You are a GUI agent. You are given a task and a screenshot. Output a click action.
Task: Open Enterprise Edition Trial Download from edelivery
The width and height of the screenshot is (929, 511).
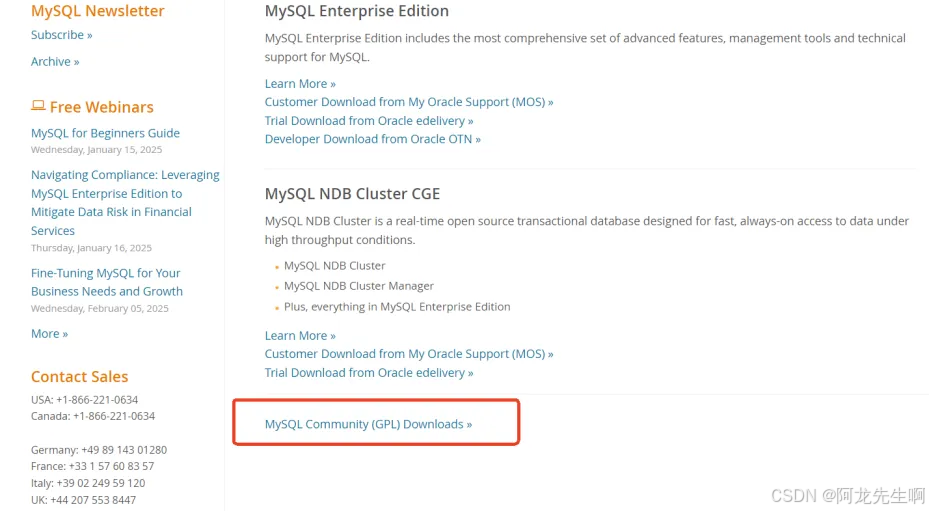(369, 121)
